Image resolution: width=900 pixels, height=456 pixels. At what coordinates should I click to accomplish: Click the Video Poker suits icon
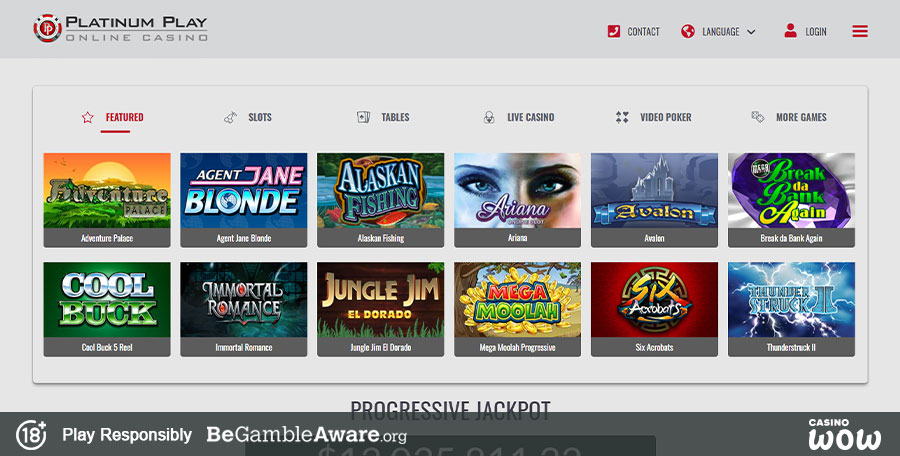(622, 117)
